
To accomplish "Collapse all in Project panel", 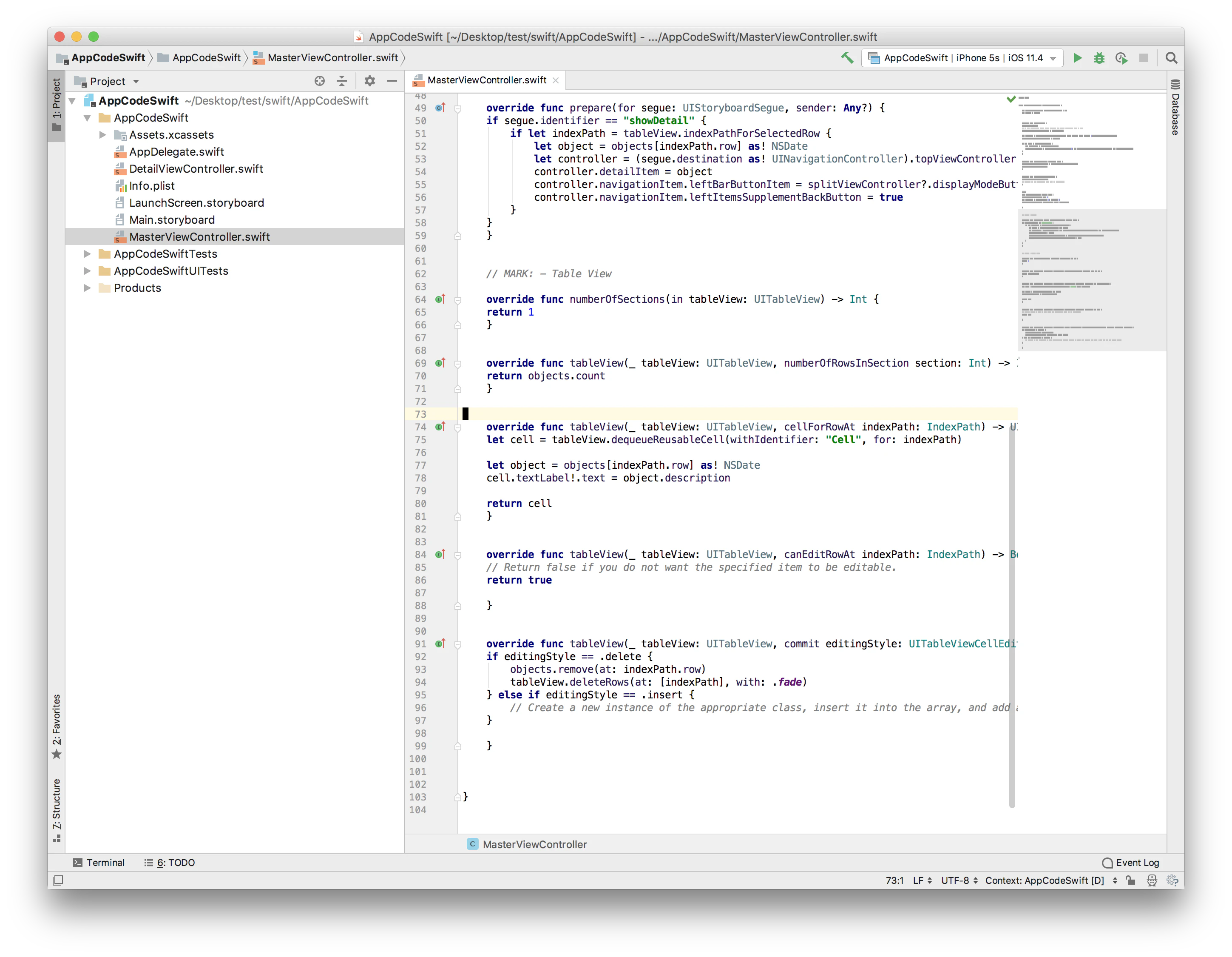I will 342,81.
